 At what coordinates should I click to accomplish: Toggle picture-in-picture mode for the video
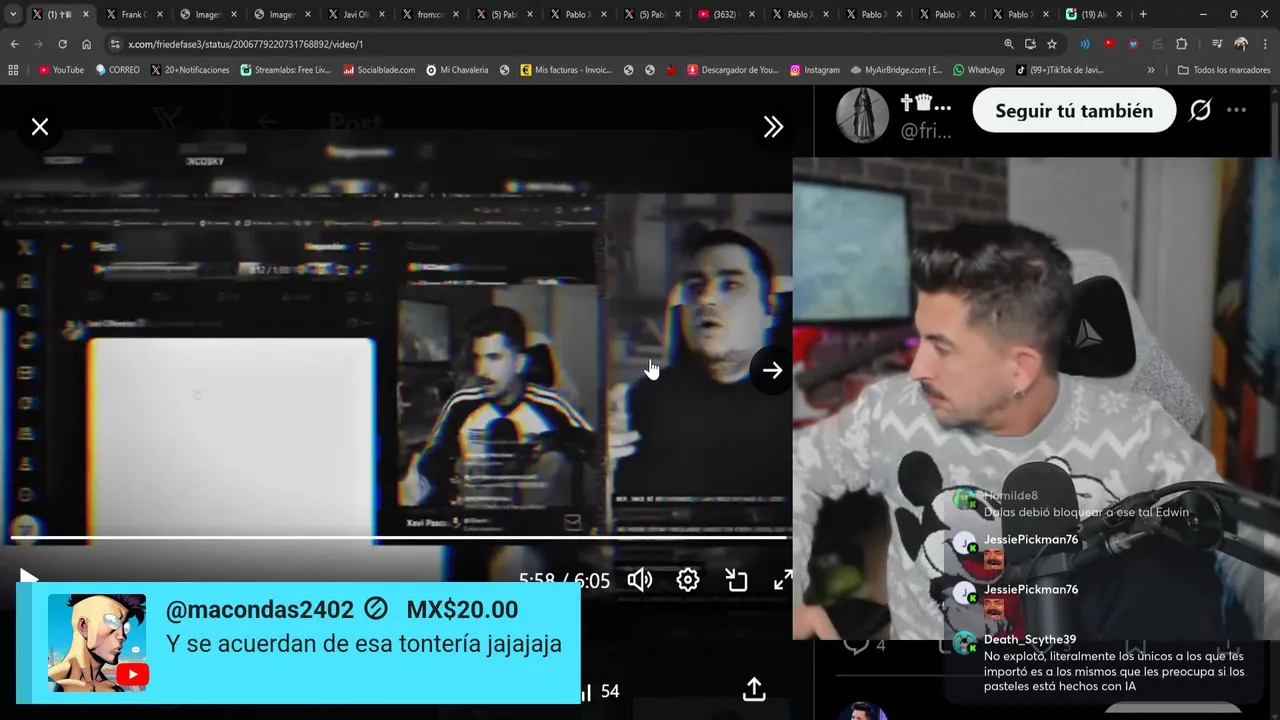pos(736,580)
